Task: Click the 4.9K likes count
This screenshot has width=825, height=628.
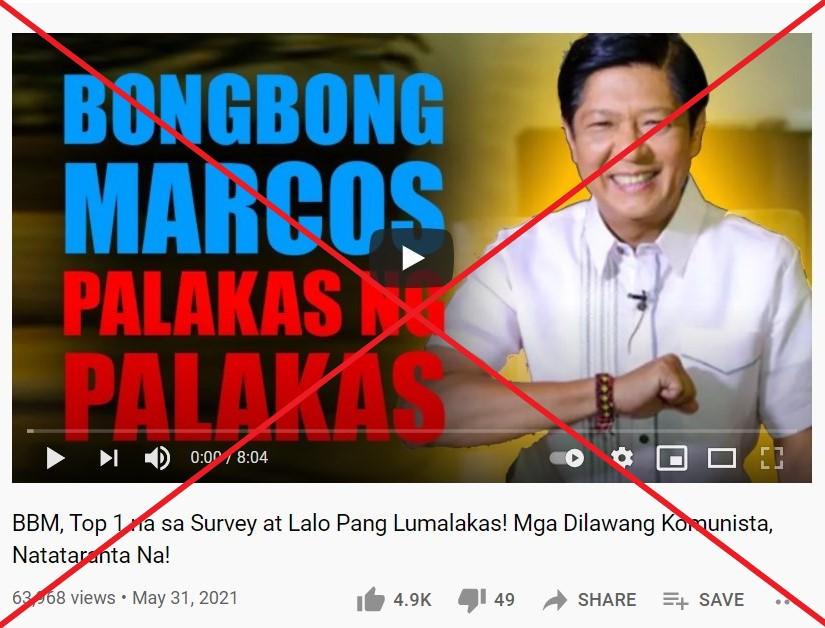Action: click(412, 600)
